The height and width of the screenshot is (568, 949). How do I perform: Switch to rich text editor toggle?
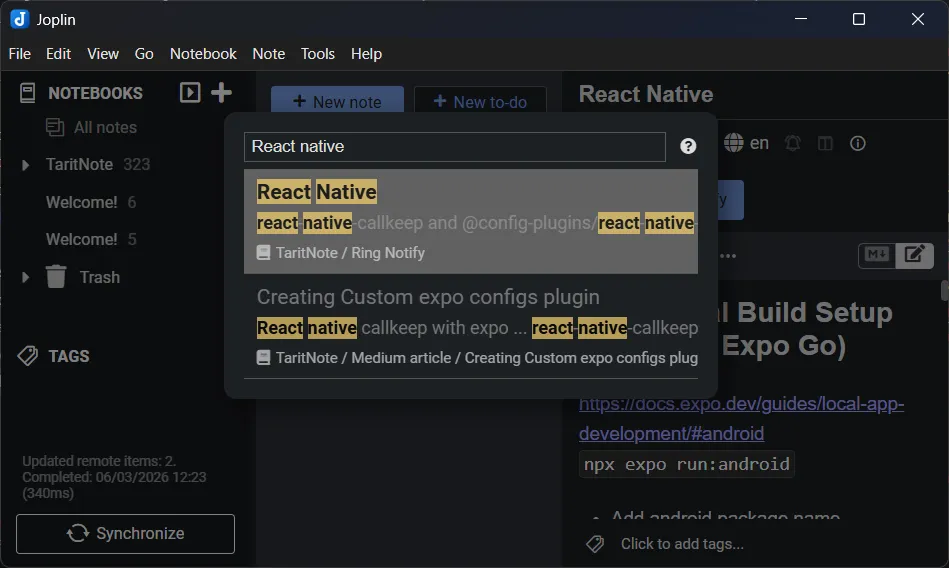(x=913, y=255)
